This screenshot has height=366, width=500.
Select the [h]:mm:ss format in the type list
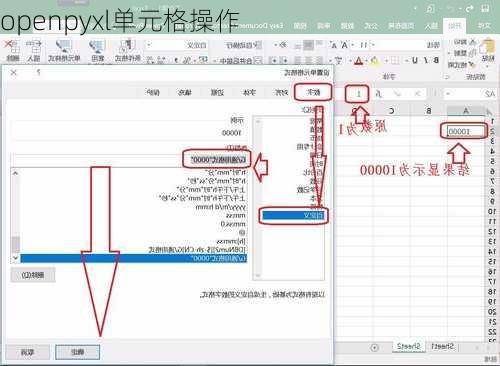coord(231,241)
